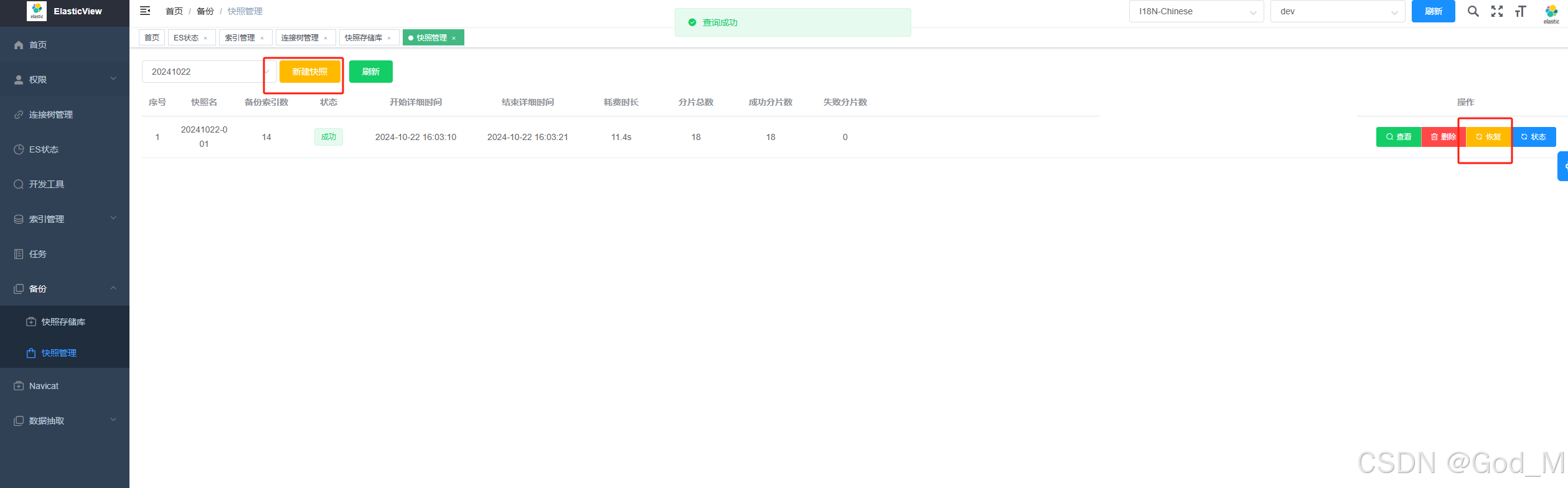The image size is (1568, 488).
Task: Click the orange 新建快照 button
Action: 310,72
